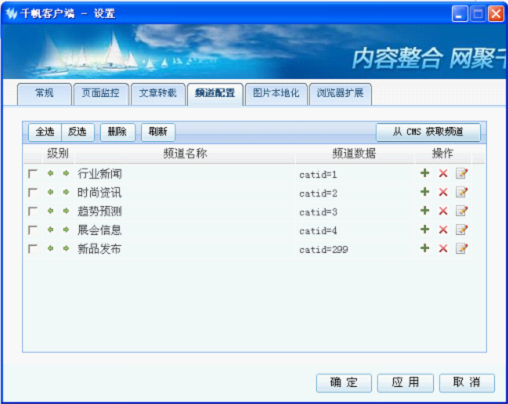This screenshot has width=508, height=404.
Task: Select channel name 行业新闻
Action: click(x=100, y=174)
